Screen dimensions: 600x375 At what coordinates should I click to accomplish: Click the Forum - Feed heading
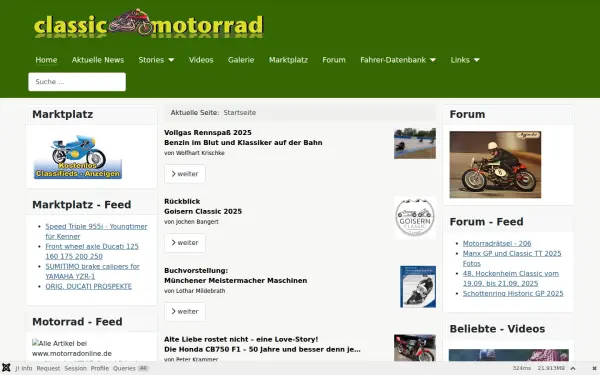486,222
